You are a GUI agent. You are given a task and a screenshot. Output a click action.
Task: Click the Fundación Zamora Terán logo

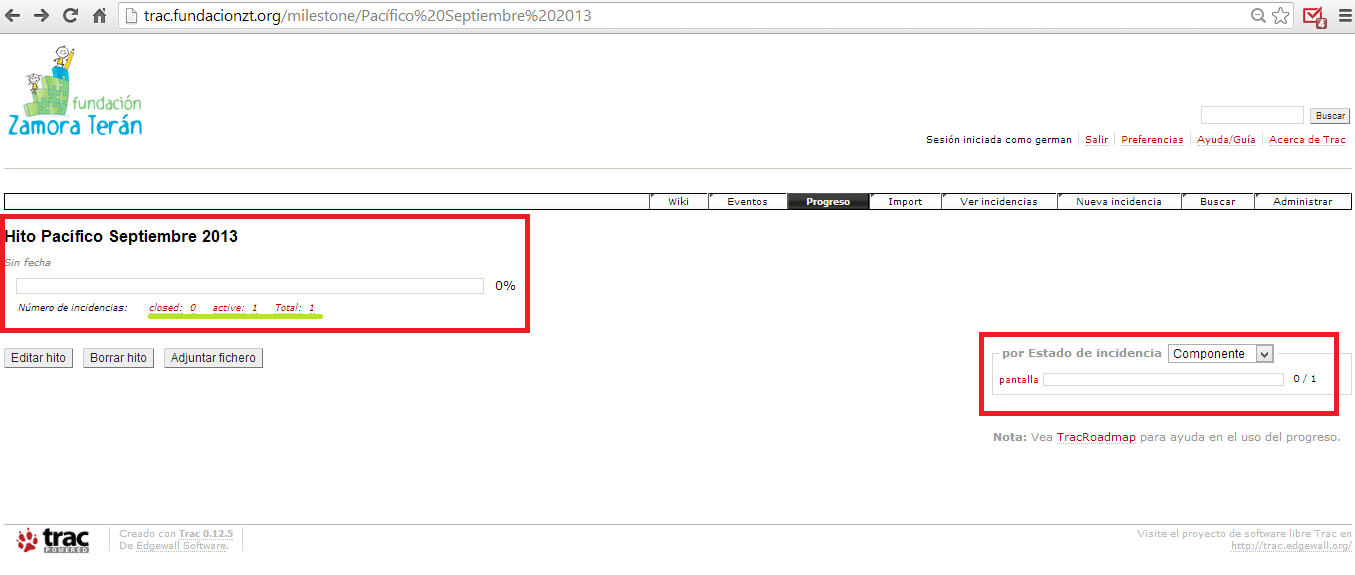coord(74,93)
